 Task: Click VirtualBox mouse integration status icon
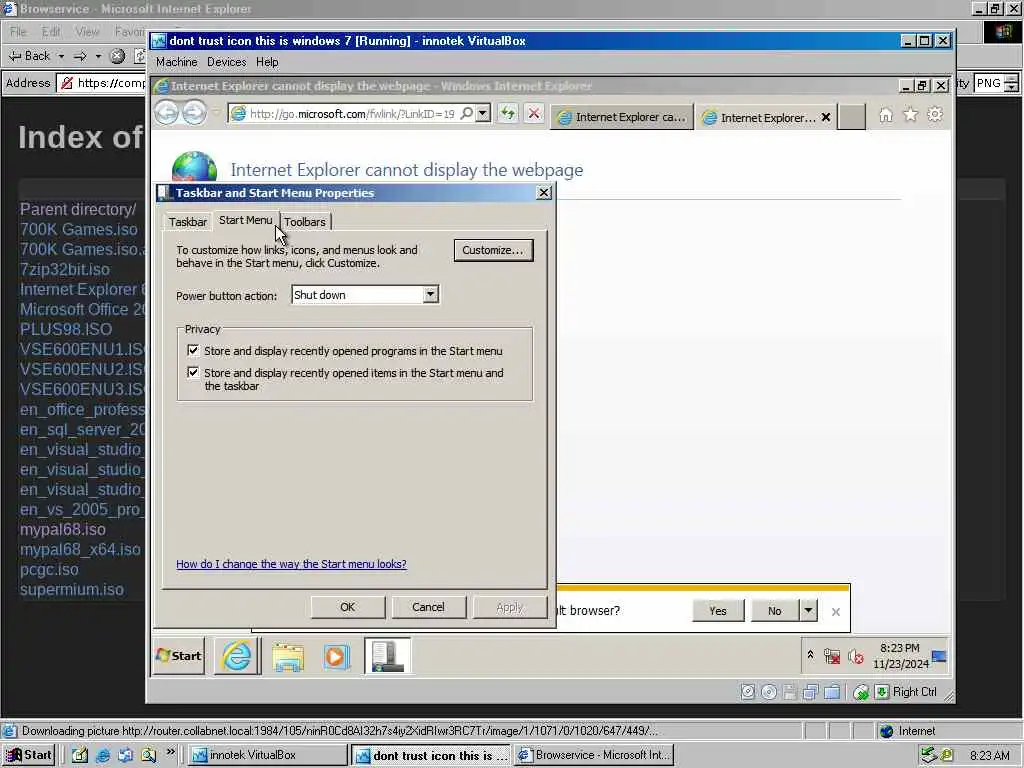click(x=861, y=692)
